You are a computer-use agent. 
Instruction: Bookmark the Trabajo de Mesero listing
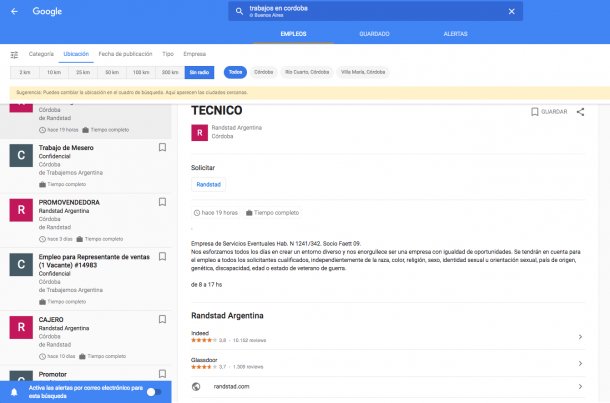click(x=162, y=147)
